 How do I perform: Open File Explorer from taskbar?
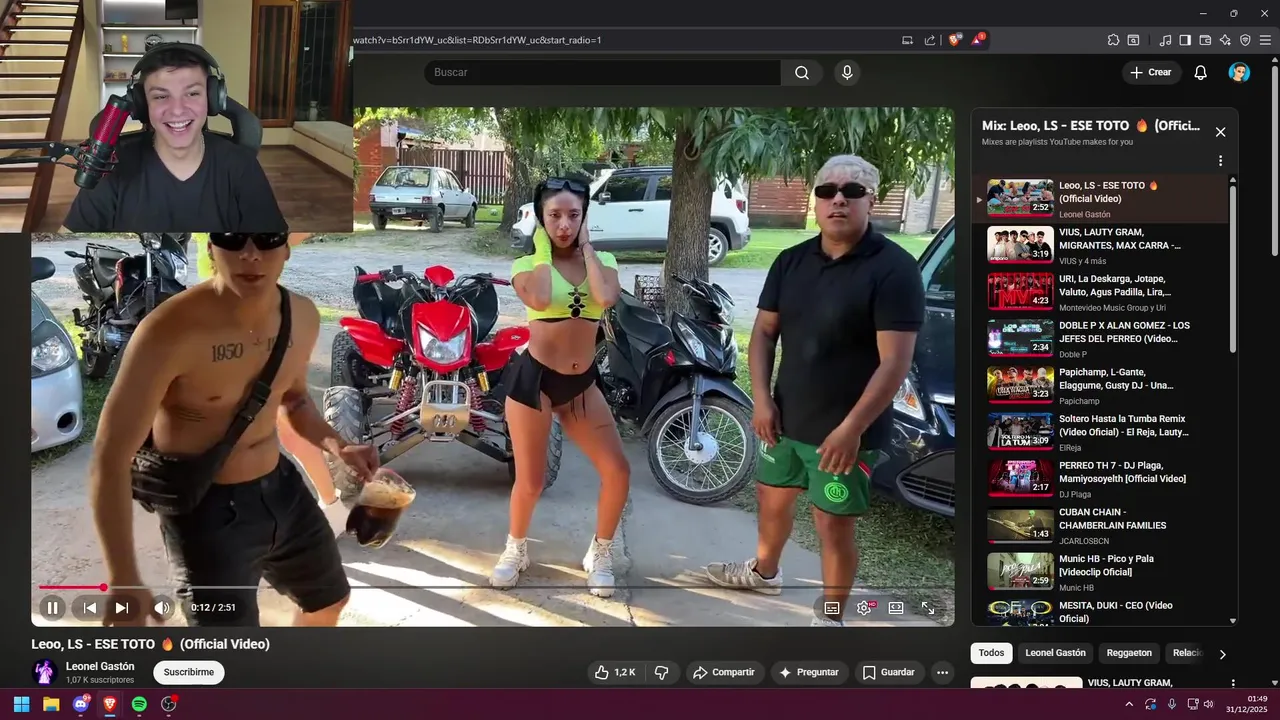[51, 704]
